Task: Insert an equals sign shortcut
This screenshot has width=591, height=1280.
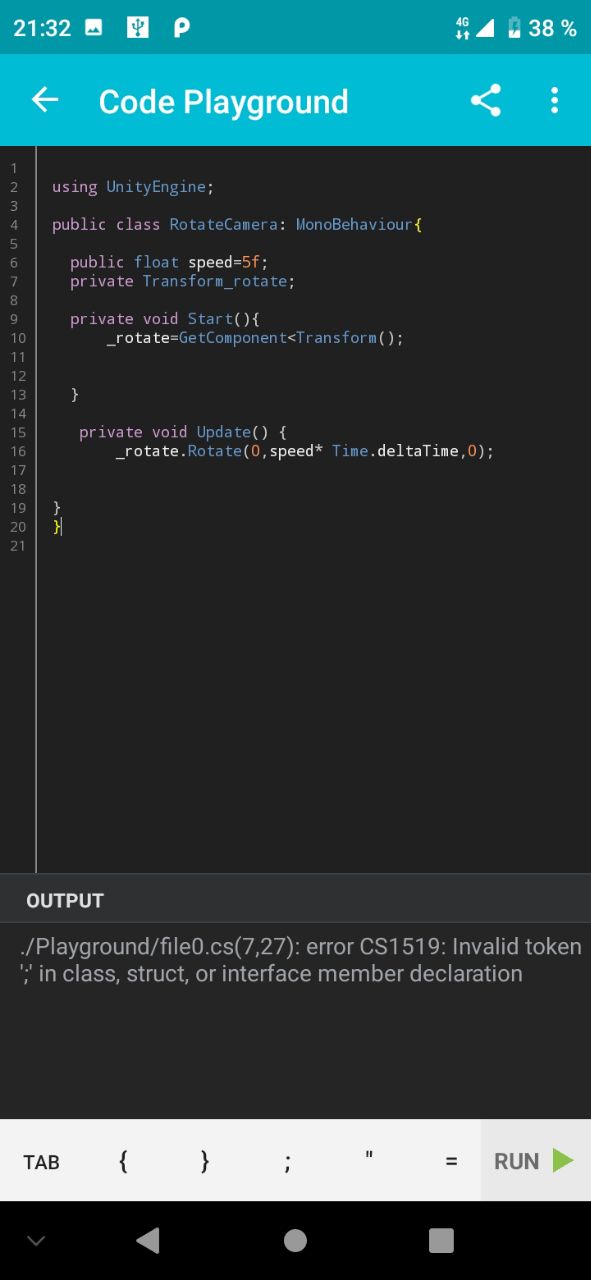Action: point(451,1162)
